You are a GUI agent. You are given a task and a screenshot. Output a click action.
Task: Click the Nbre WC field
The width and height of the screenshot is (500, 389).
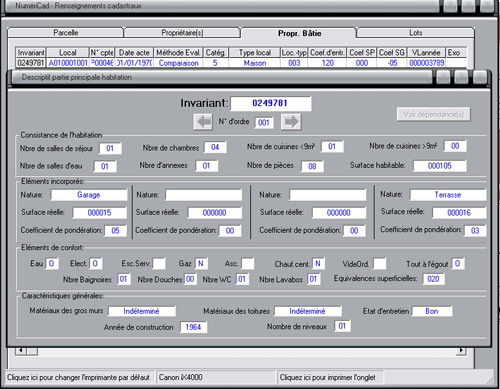(x=242, y=279)
